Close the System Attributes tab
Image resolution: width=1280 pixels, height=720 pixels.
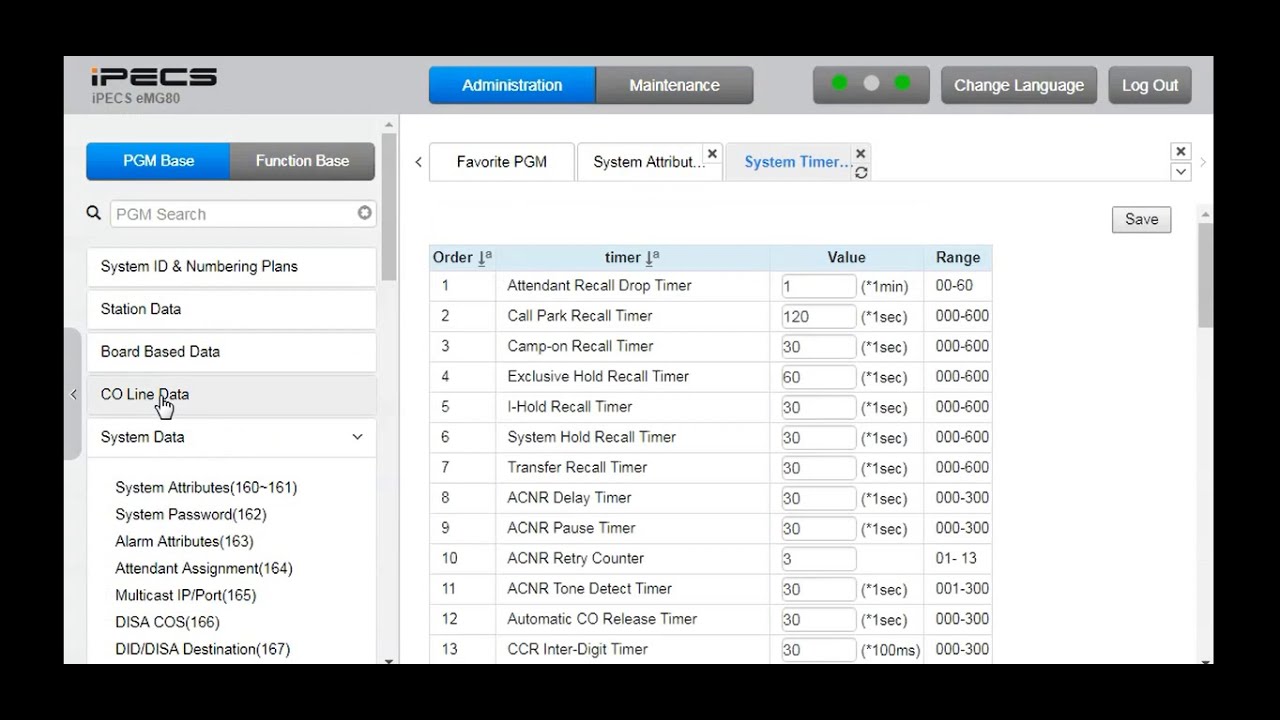tap(712, 154)
